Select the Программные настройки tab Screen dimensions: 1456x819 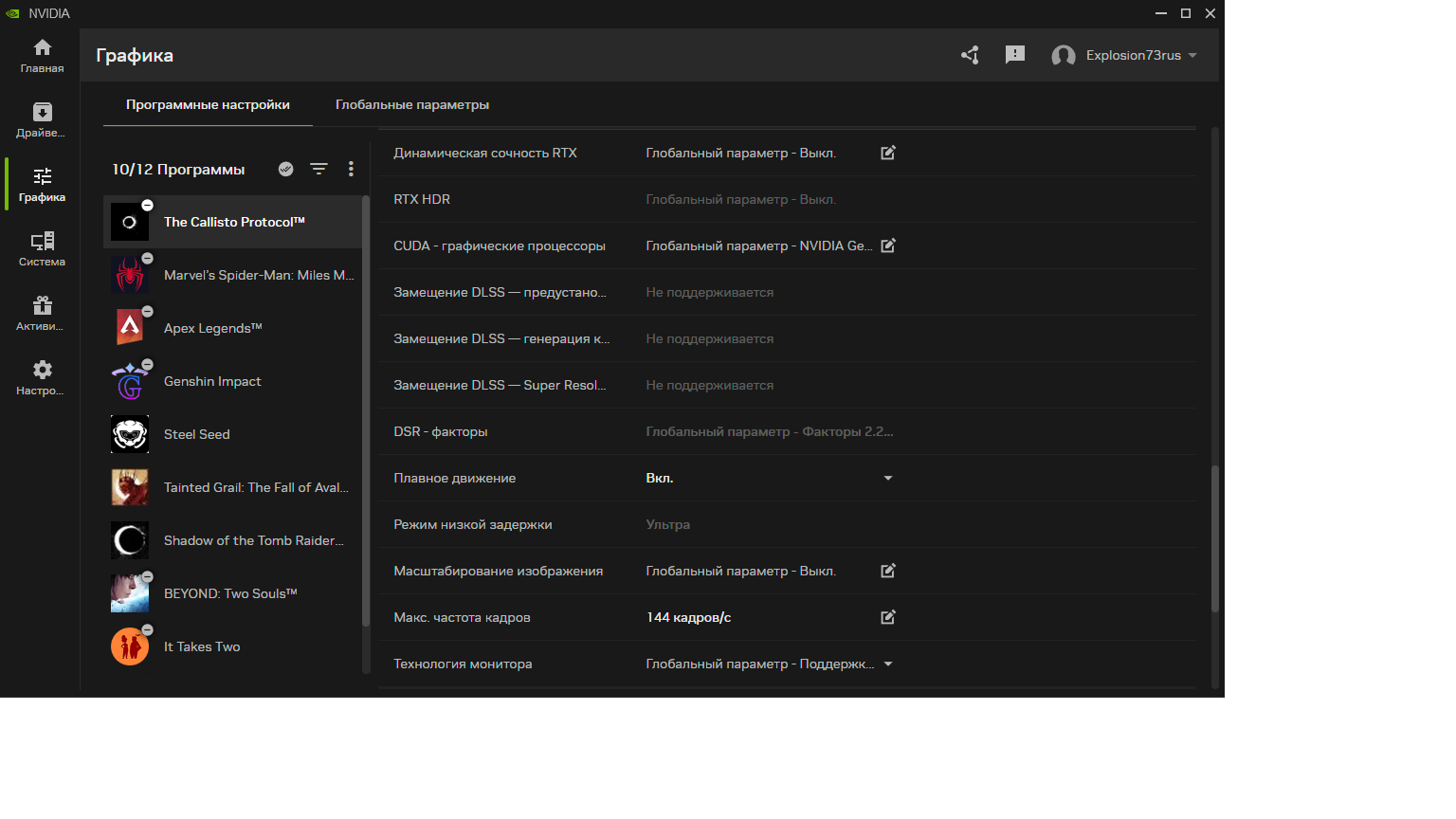tap(208, 104)
